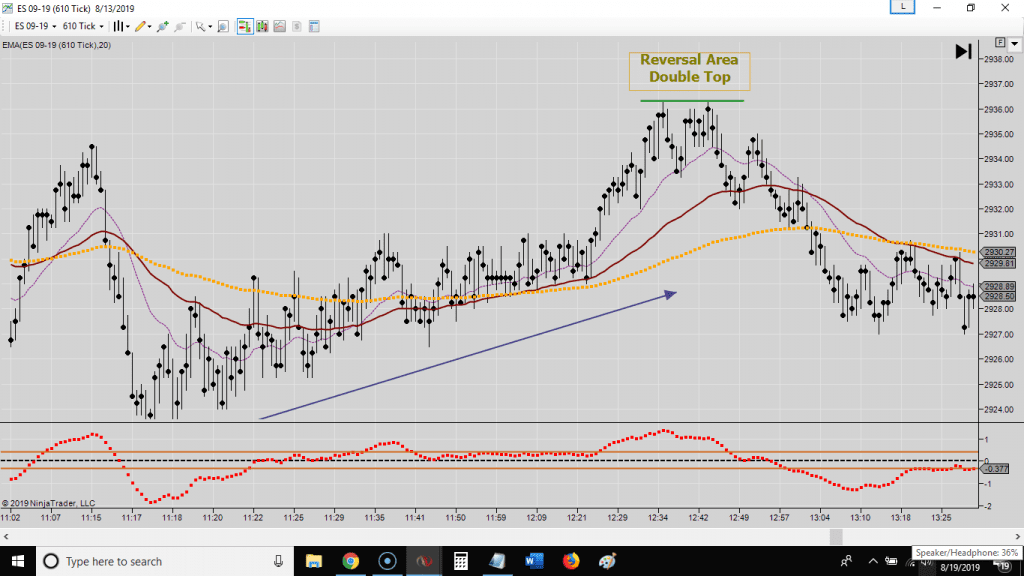Open the ES 09-19 instrument selector

(35, 26)
